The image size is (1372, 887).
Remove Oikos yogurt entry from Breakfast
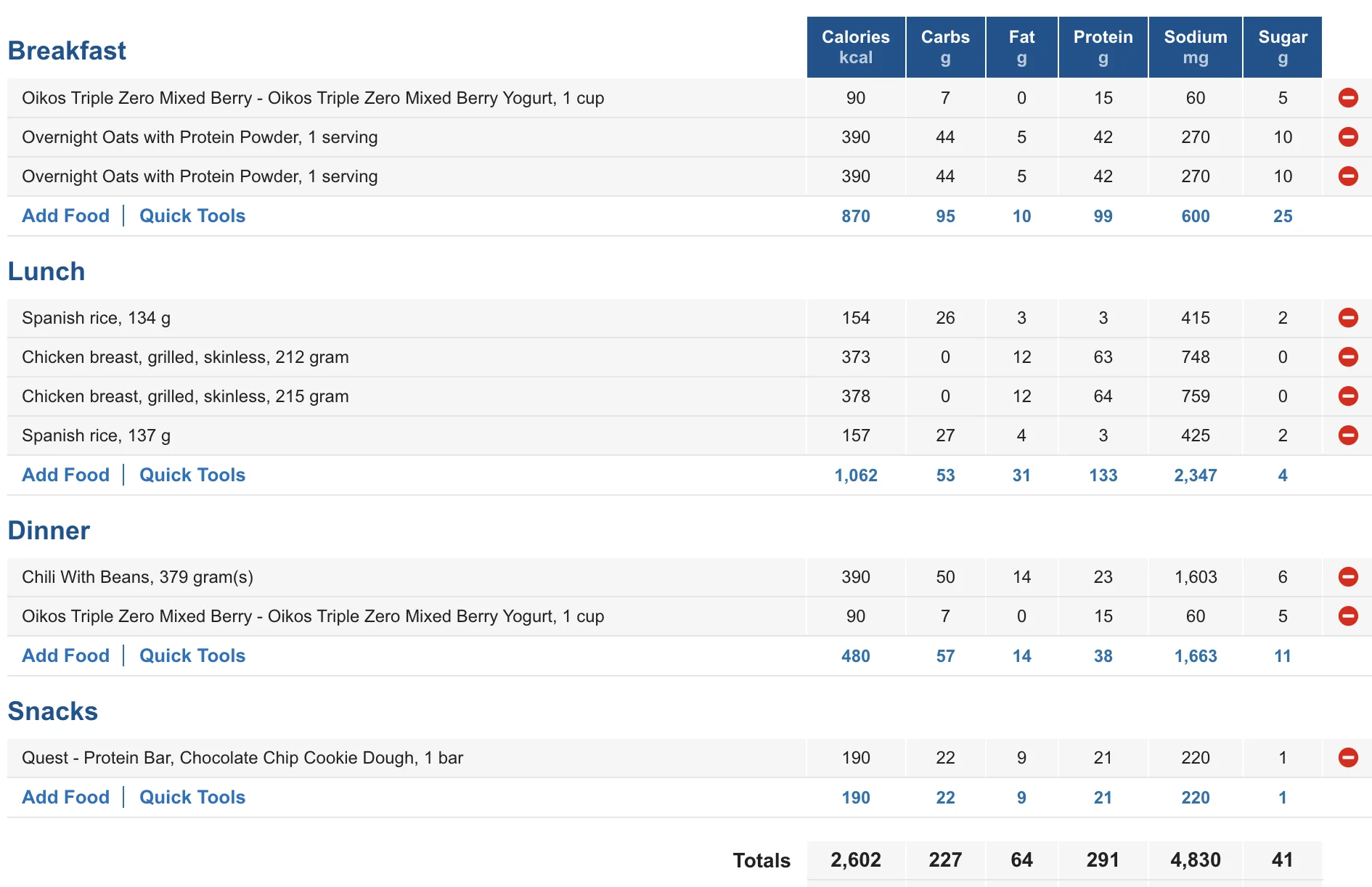coord(1348,98)
